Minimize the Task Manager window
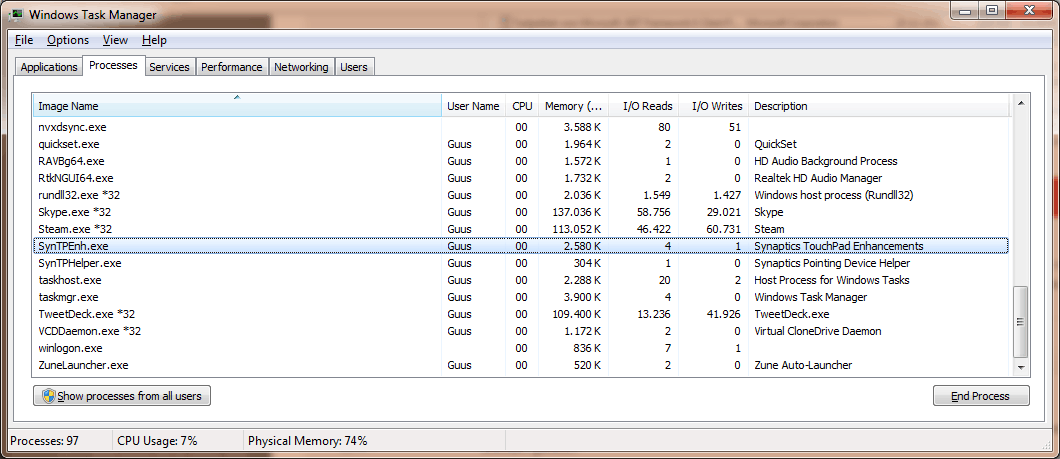1060x459 pixels. (x=965, y=11)
